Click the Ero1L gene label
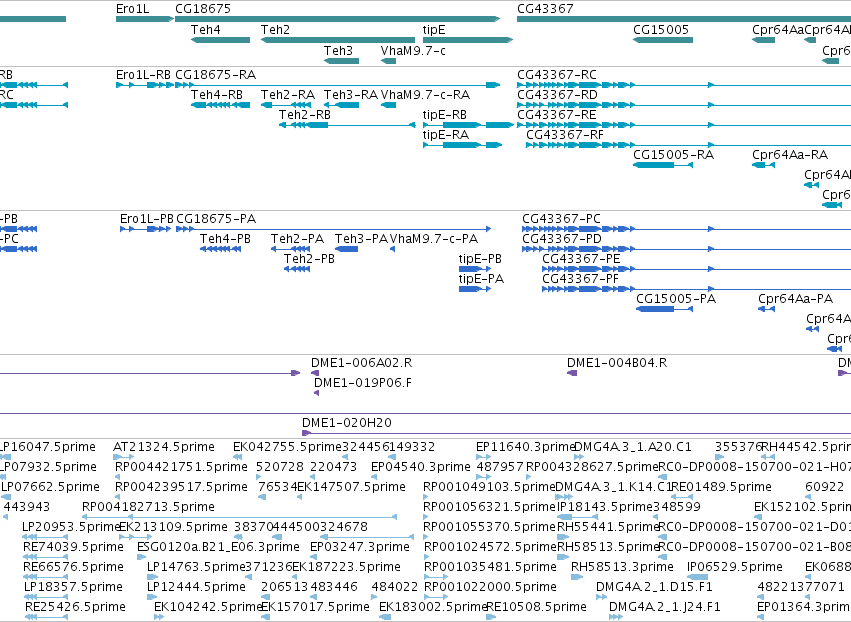 coord(132,9)
